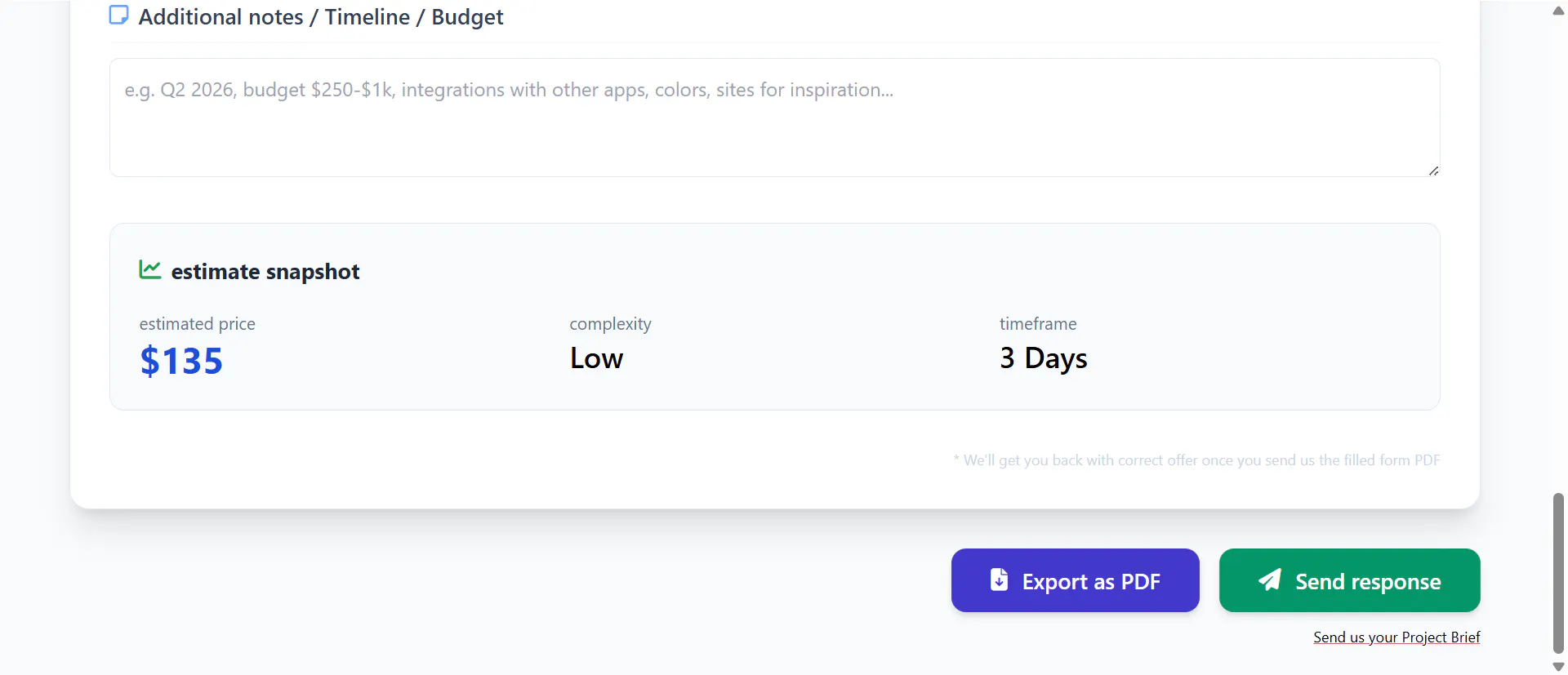The width and height of the screenshot is (1568, 675).
Task: Click the timeframe label
Action: (1038, 324)
